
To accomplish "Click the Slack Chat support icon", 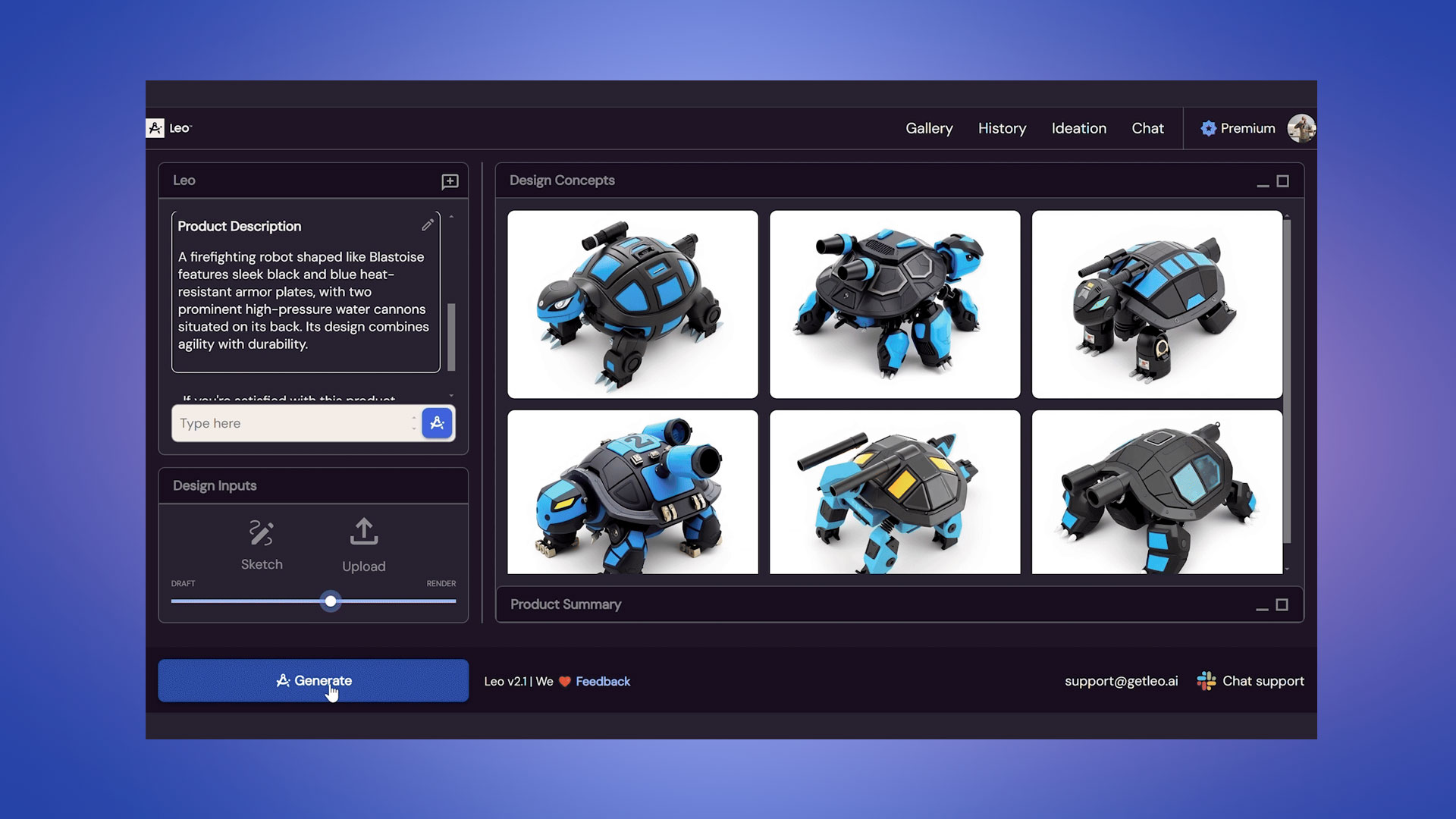I will coord(1206,681).
